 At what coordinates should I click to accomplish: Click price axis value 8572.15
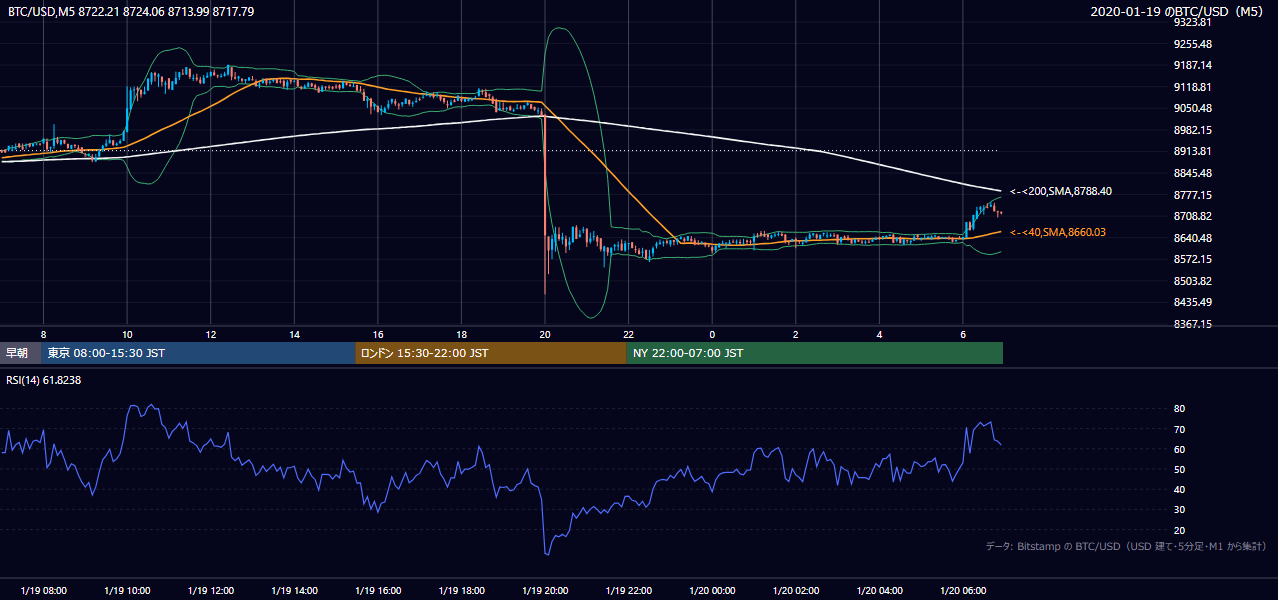click(1192, 259)
